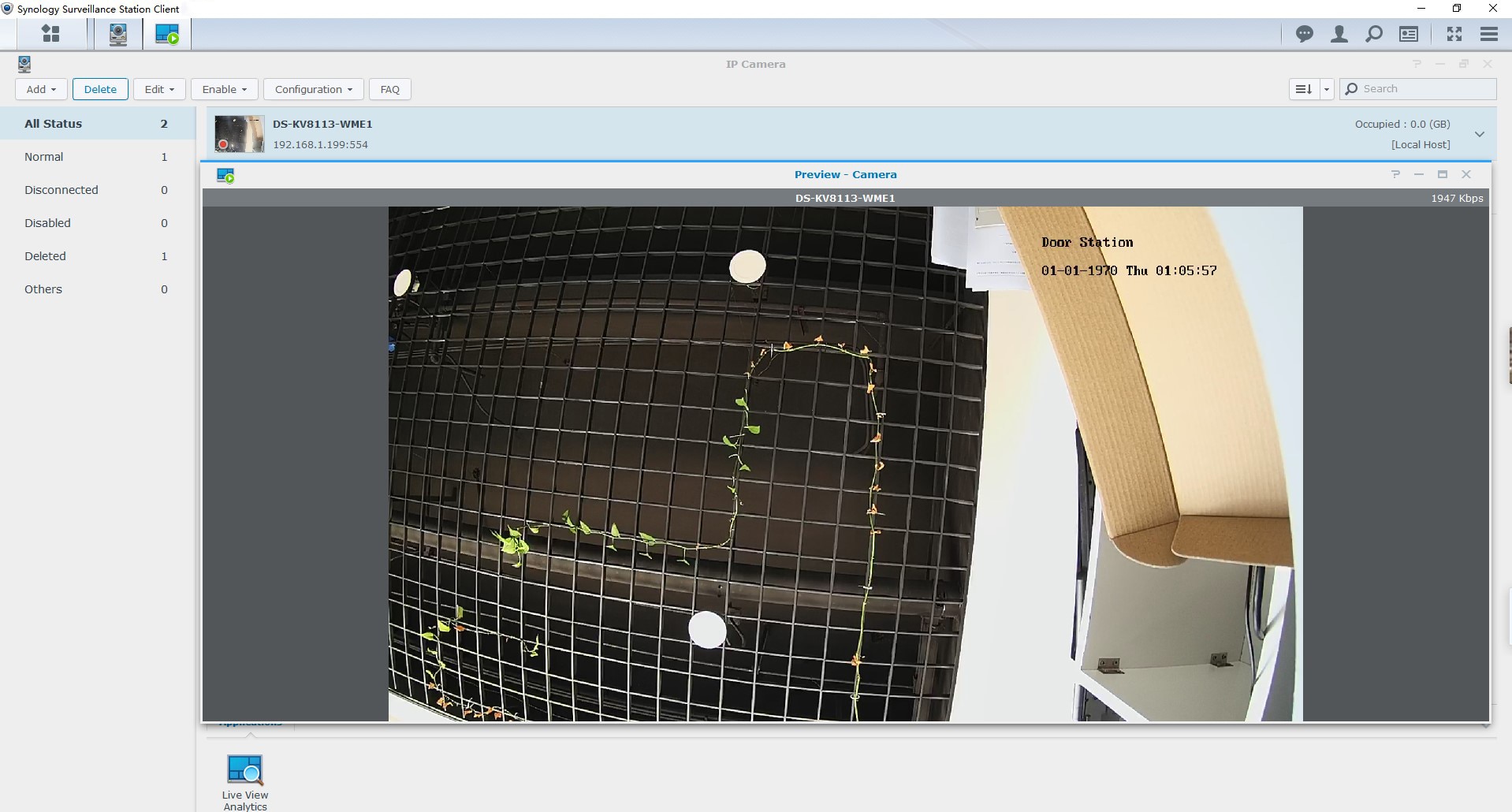Open the user account icon
This screenshot has height=812, width=1512.
point(1339,34)
